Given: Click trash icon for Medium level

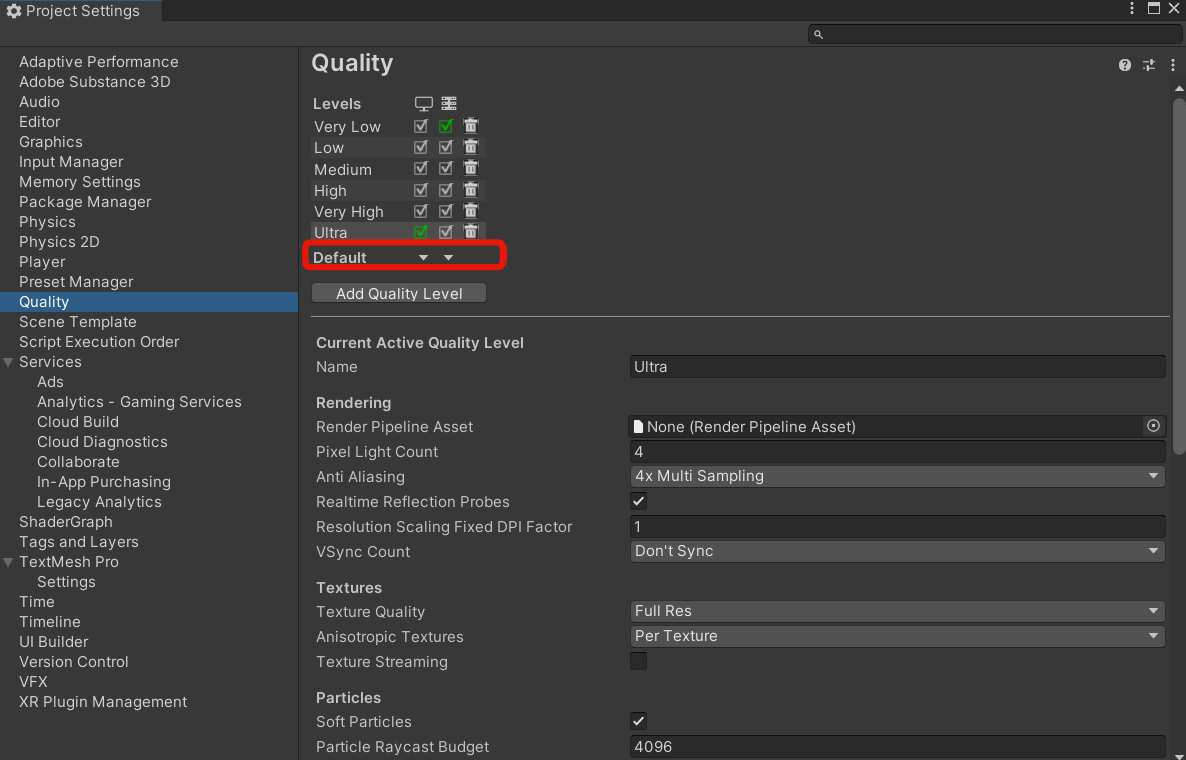Looking at the screenshot, I should (471, 169).
